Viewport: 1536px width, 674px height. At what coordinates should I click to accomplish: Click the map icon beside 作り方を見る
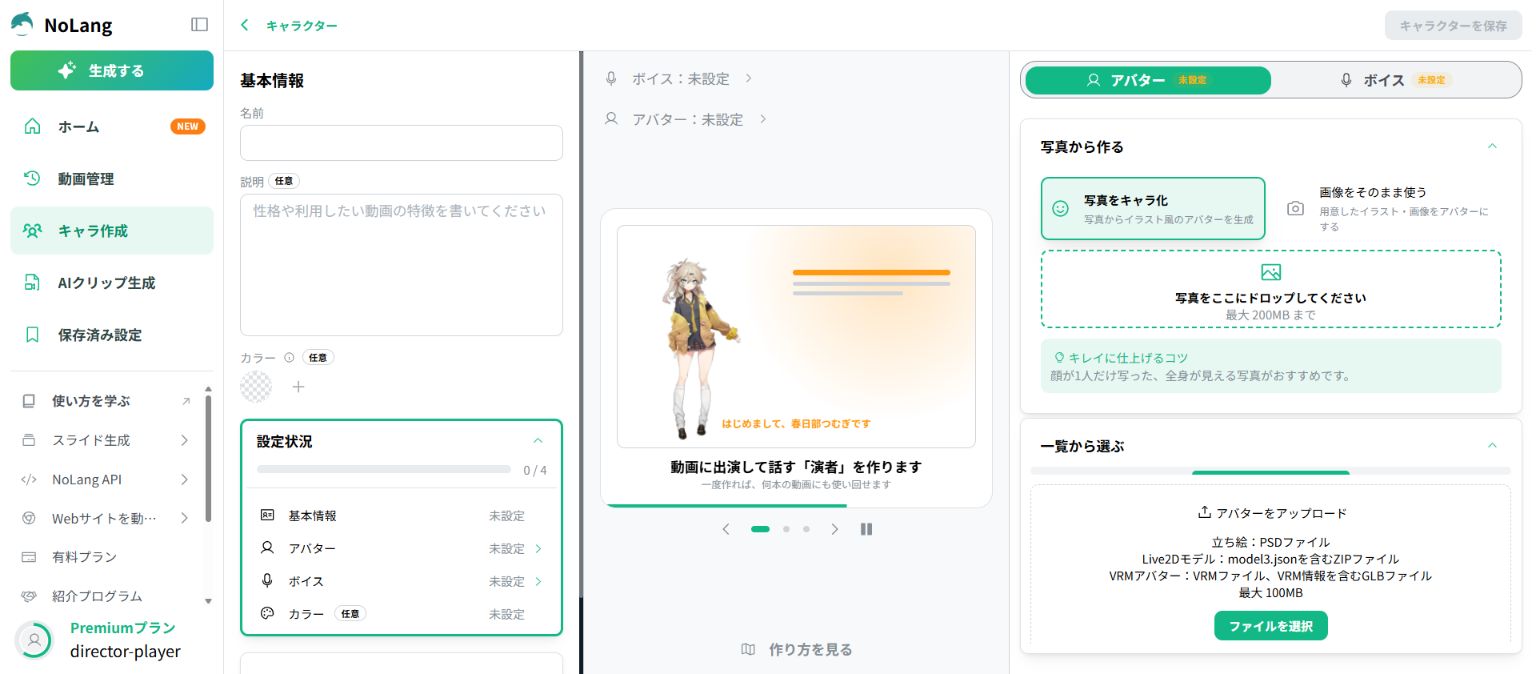748,649
